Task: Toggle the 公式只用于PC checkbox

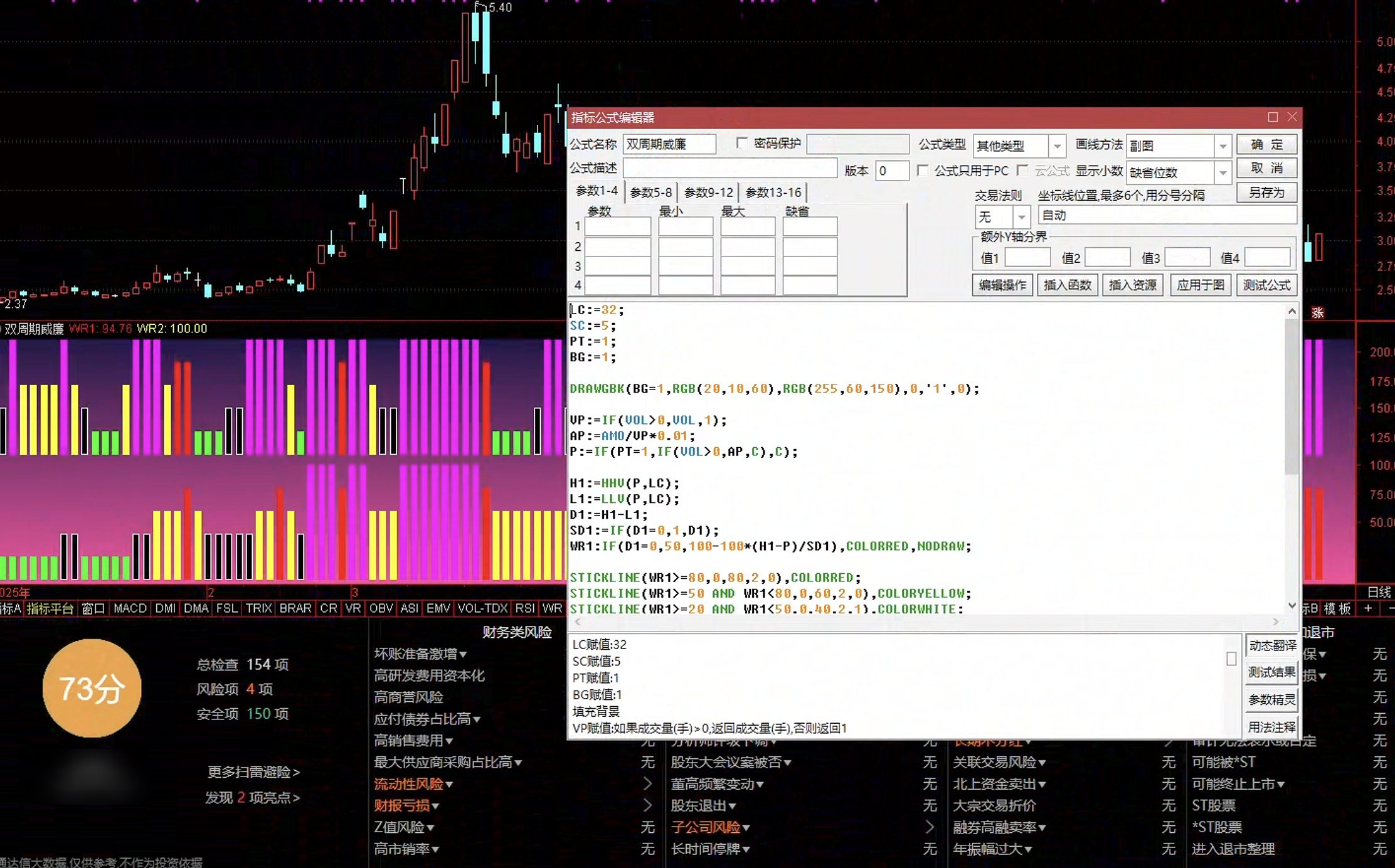Action: tap(923, 171)
